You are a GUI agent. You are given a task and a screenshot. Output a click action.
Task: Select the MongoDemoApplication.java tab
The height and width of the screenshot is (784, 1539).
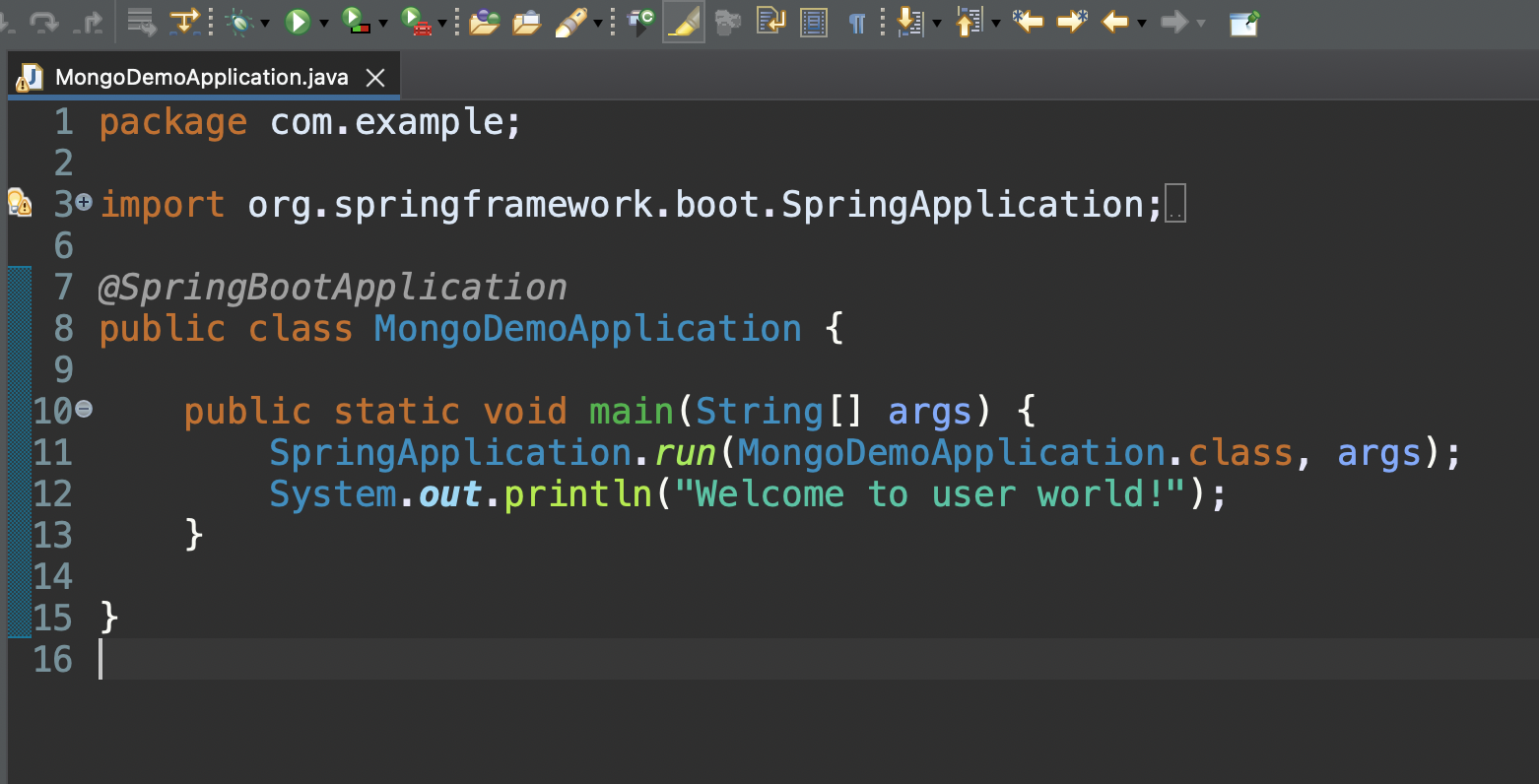click(x=202, y=77)
